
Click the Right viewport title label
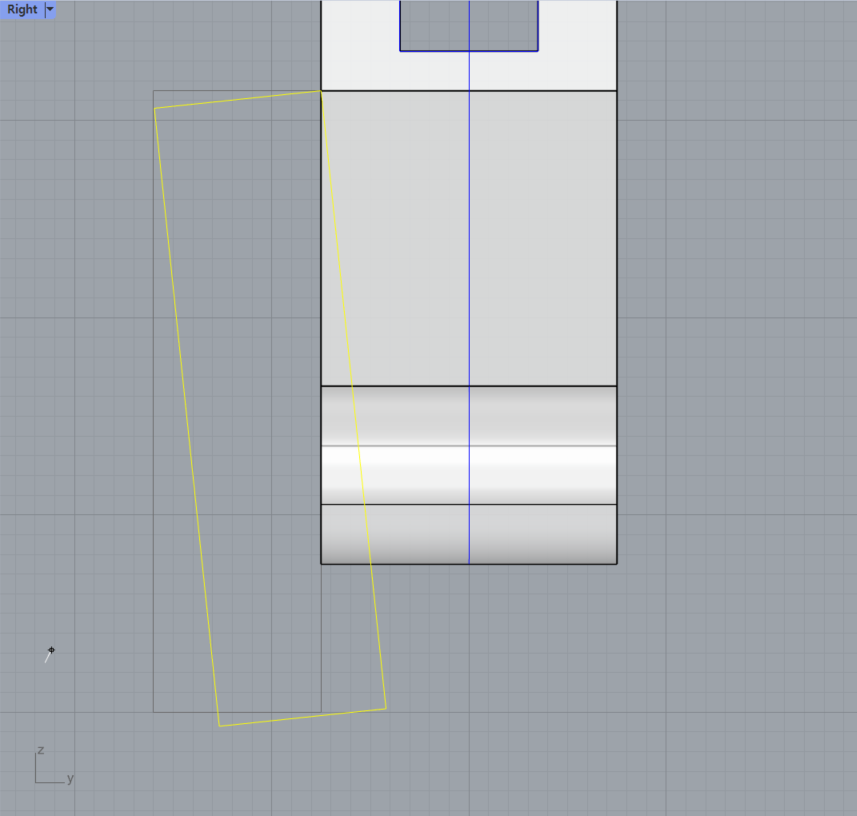click(x=22, y=9)
